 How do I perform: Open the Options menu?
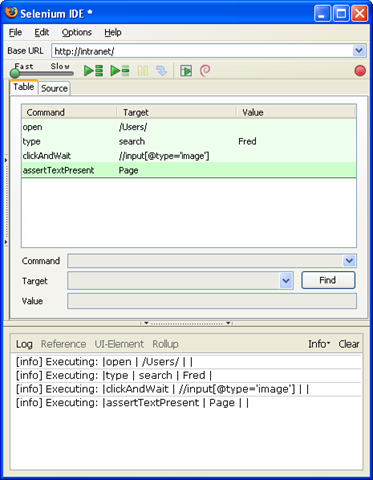coord(77,32)
